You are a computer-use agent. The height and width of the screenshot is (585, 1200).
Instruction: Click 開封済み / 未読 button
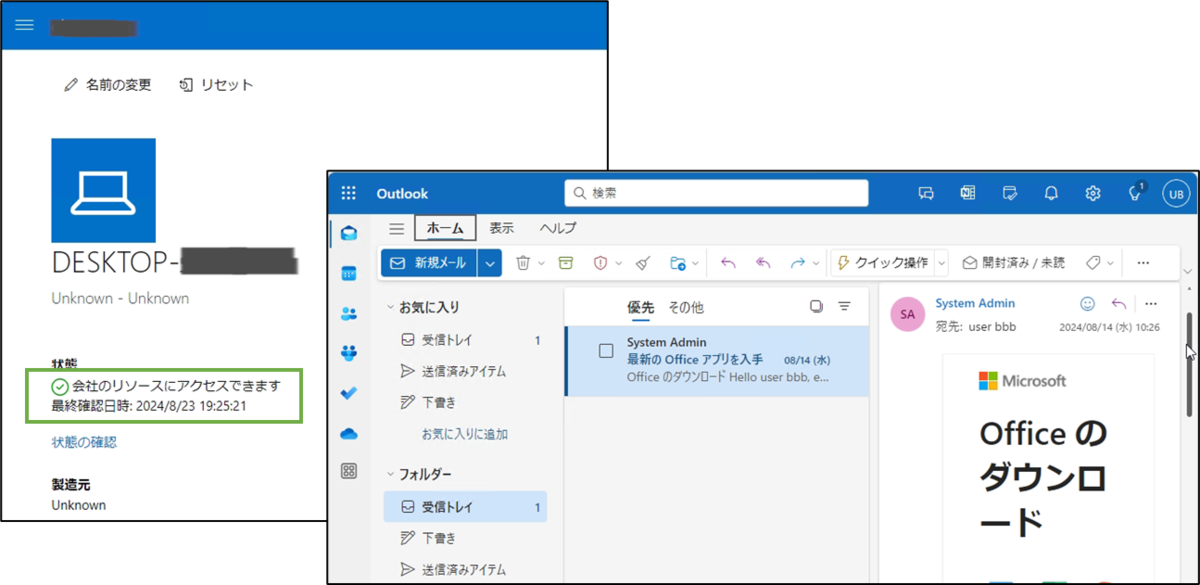[1013, 263]
